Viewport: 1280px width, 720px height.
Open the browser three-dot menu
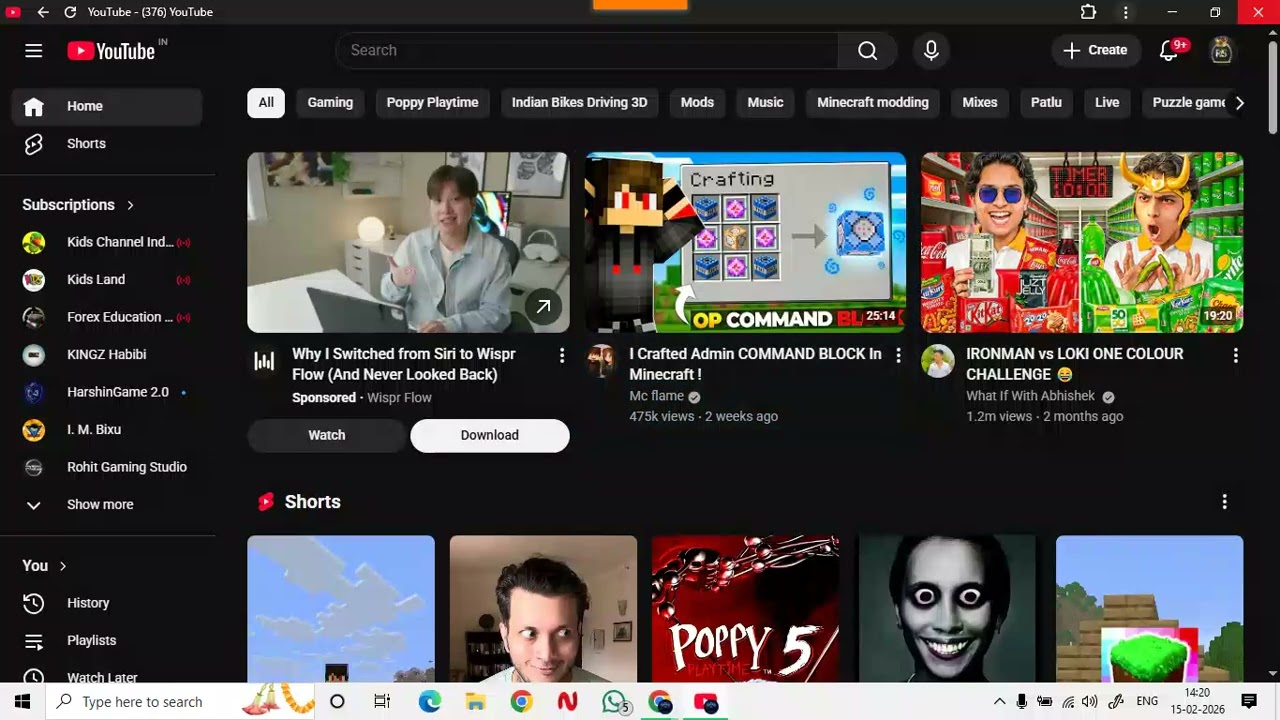pyautogui.click(x=1126, y=12)
